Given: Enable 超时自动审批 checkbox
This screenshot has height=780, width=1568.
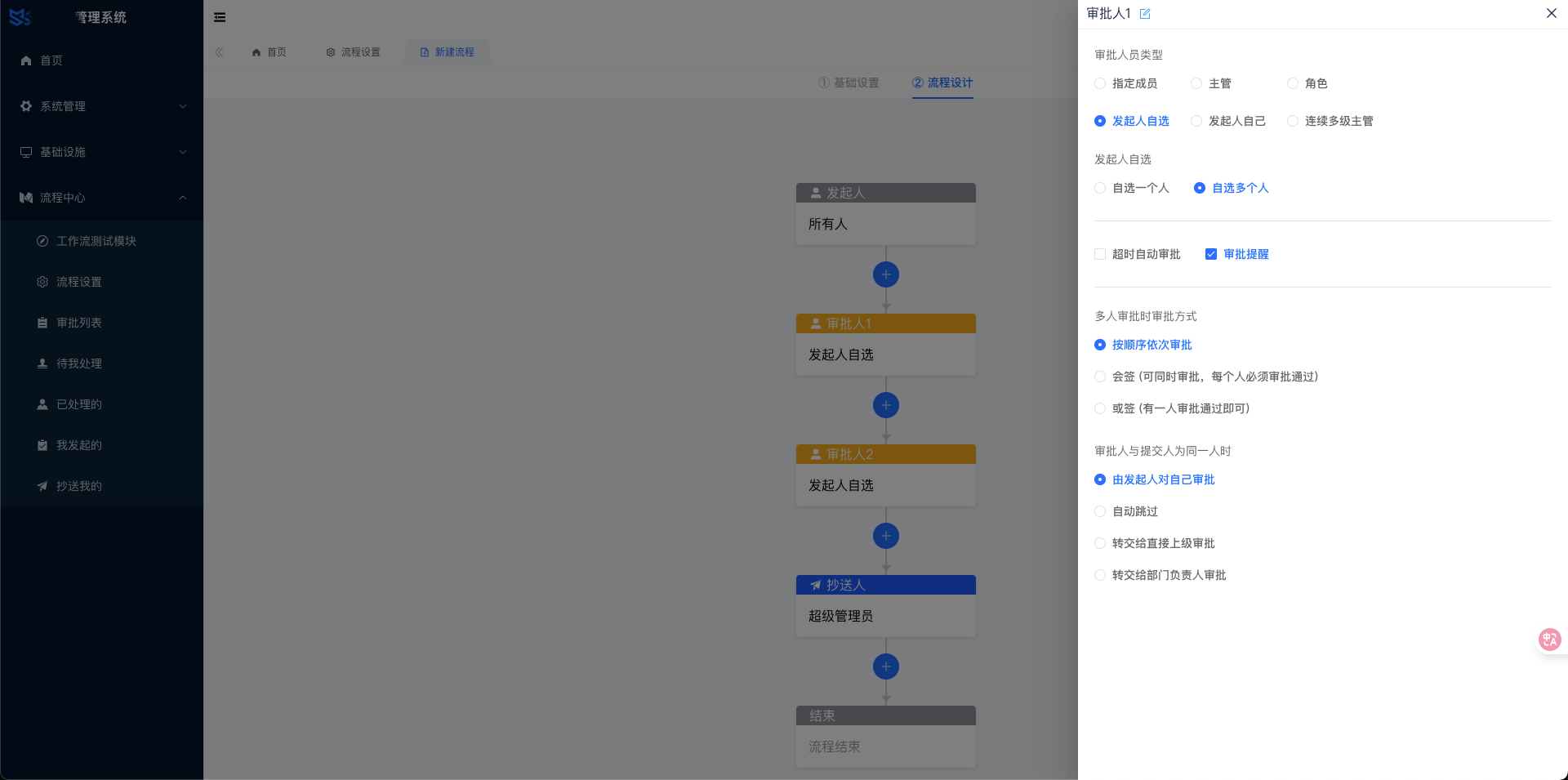Looking at the screenshot, I should (x=1100, y=254).
